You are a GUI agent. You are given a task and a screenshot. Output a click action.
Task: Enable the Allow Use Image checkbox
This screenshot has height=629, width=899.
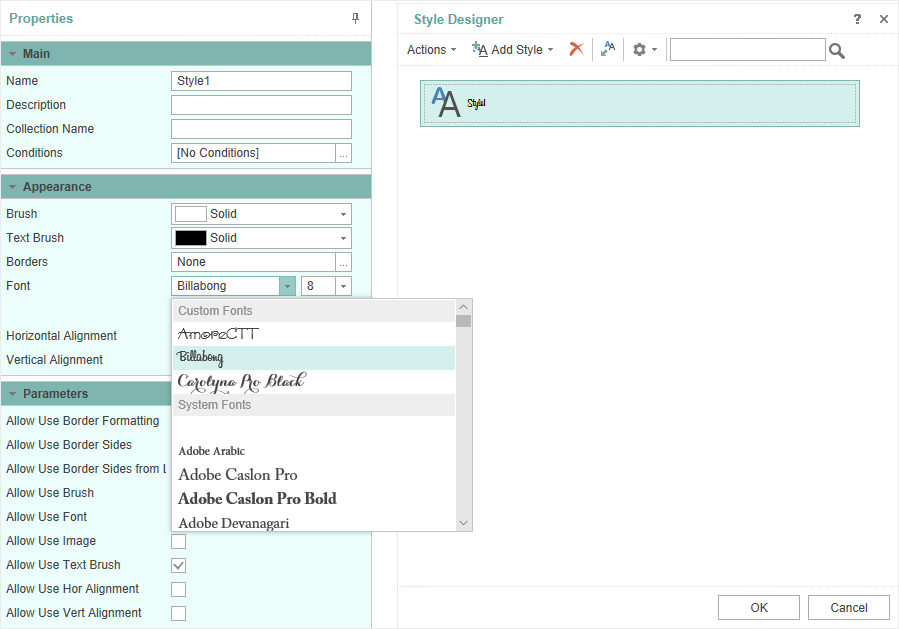179,541
